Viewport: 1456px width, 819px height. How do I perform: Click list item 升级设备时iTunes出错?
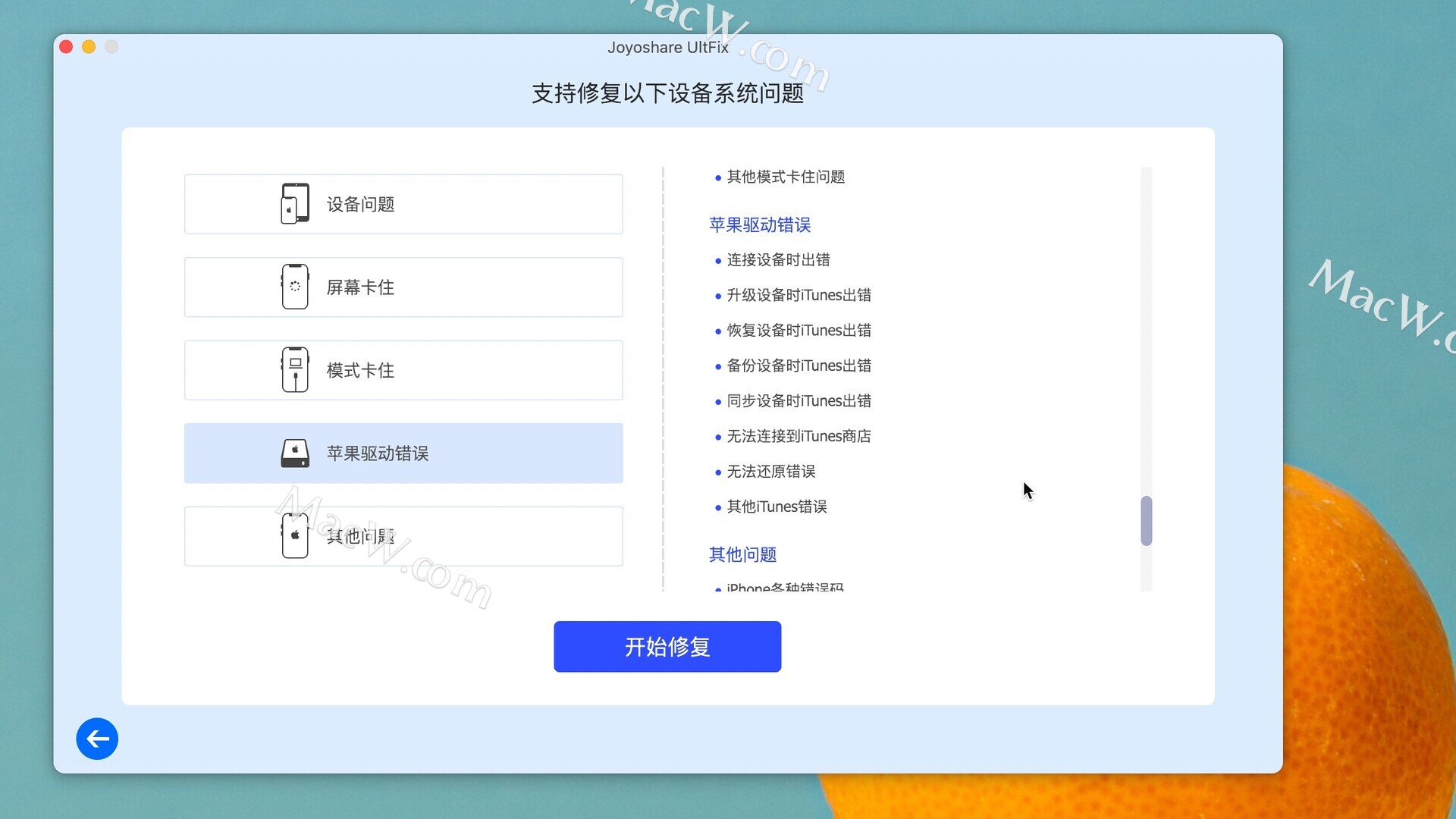(x=799, y=295)
